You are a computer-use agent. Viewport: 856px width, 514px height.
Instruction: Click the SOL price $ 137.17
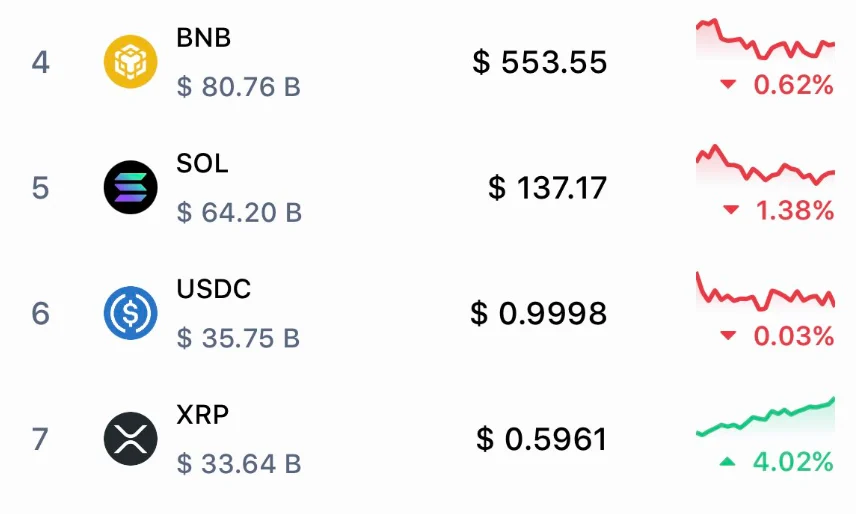tap(548, 188)
